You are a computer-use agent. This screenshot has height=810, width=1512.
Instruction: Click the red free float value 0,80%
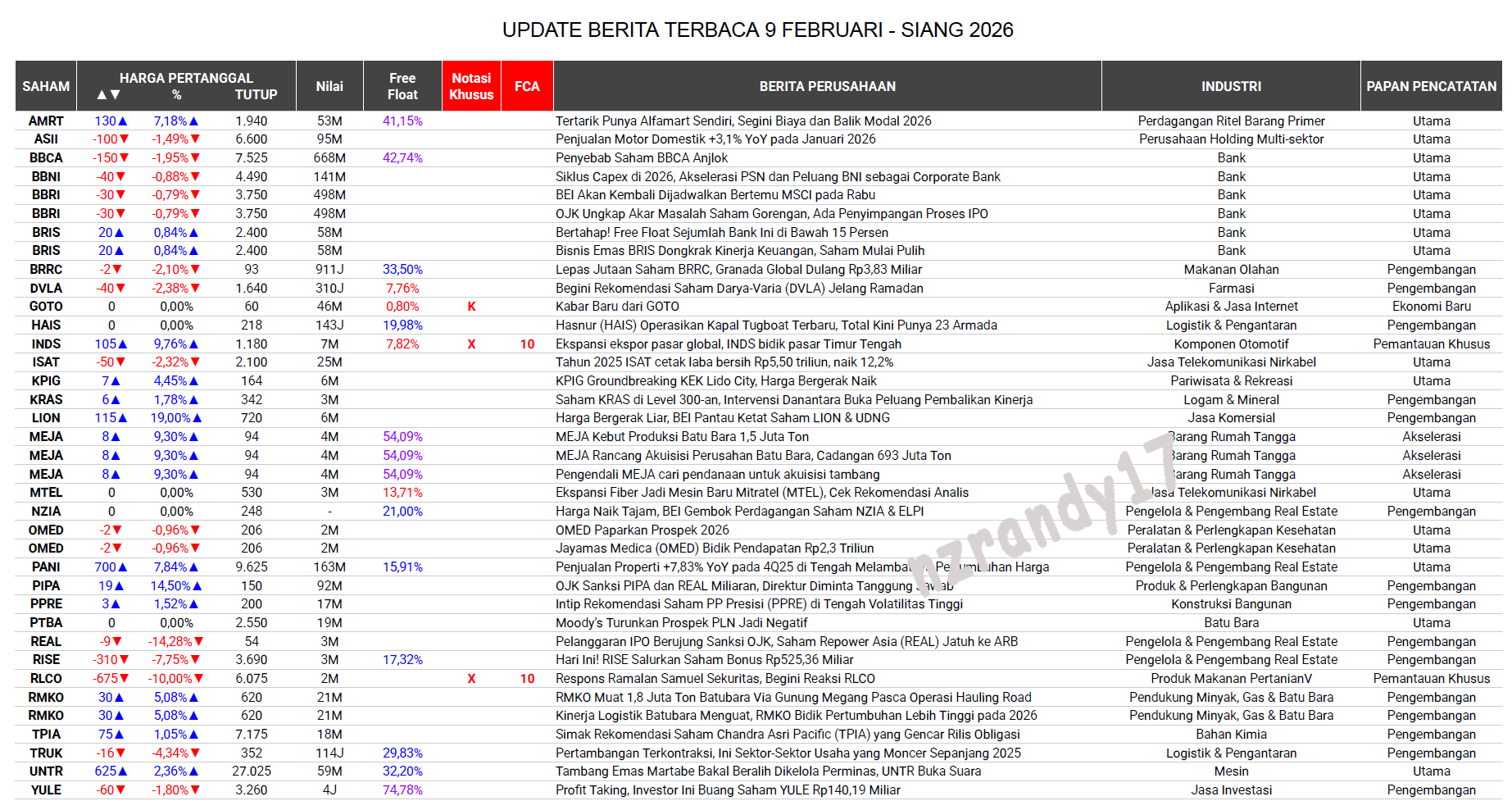click(402, 307)
